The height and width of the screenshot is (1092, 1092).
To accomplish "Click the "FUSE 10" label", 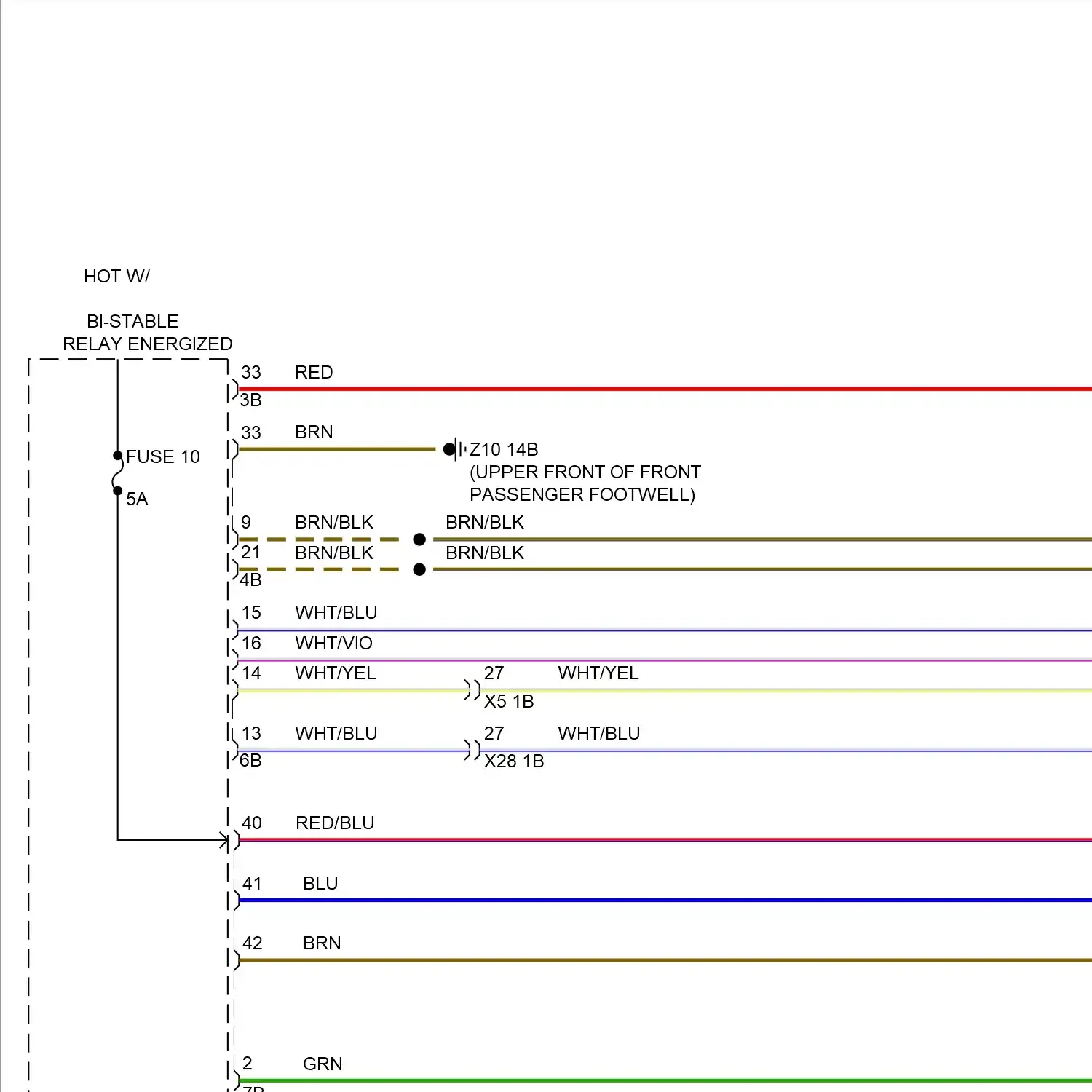I will (x=163, y=457).
